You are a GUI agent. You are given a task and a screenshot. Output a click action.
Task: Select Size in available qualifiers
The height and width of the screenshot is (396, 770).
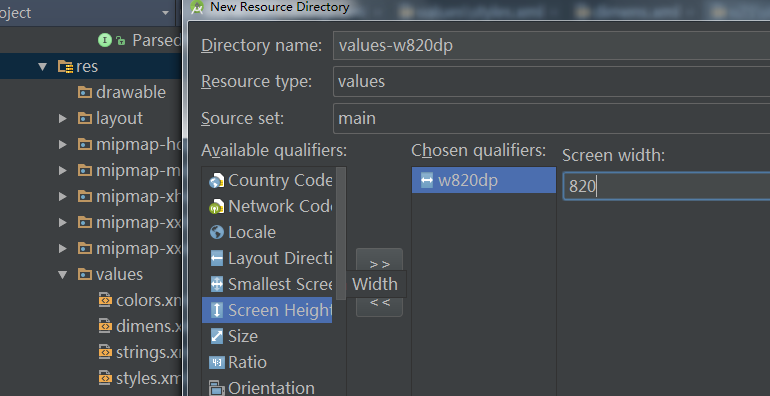click(267, 336)
